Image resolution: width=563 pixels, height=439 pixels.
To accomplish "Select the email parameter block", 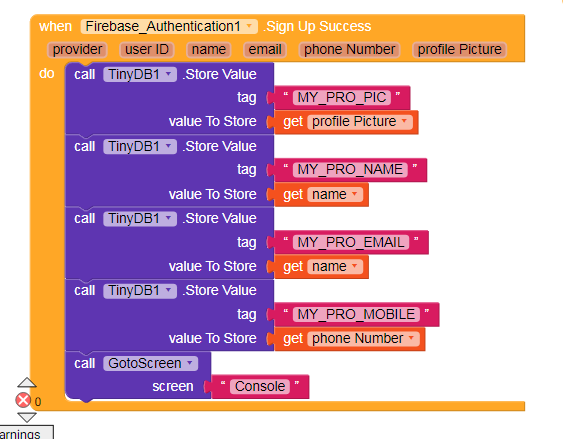I will click(x=265, y=50).
